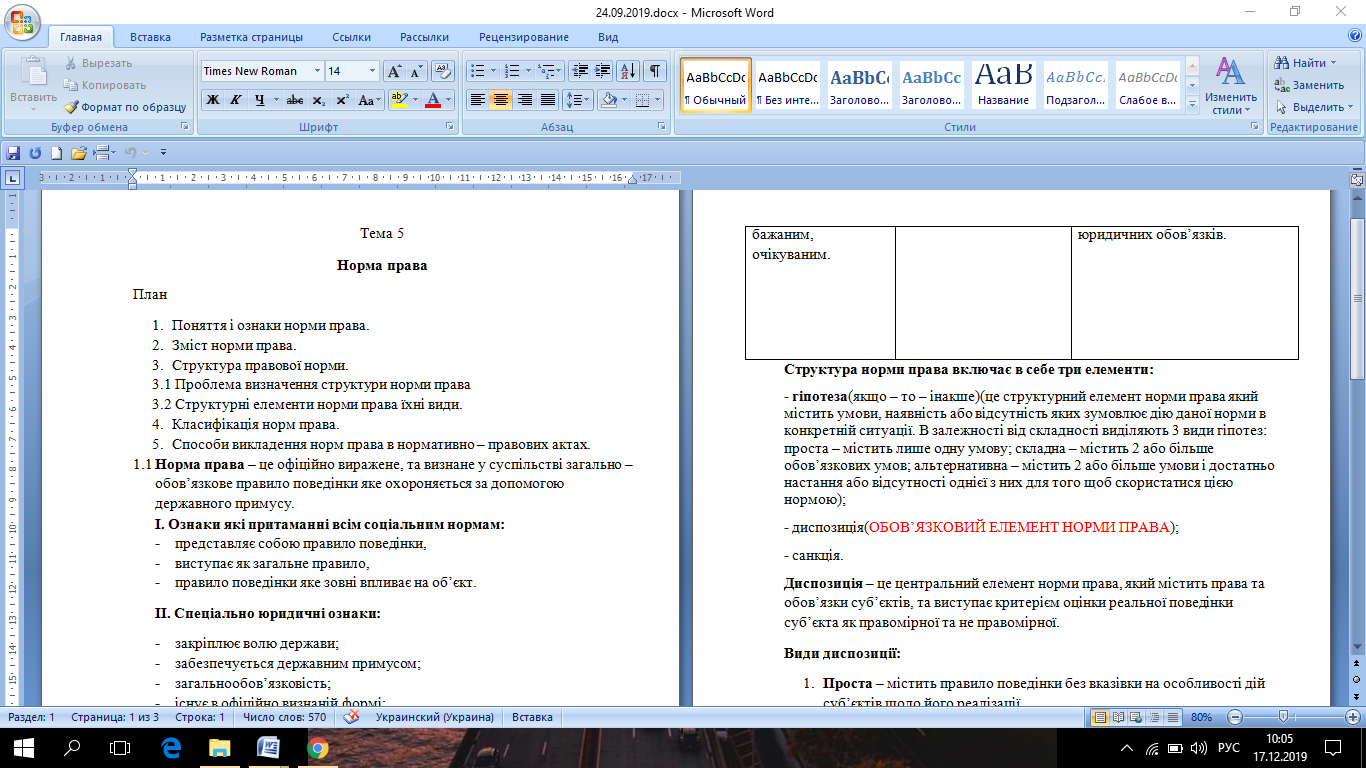1366x768 pixels.
Task: Open the font size dropdown
Action: point(372,71)
